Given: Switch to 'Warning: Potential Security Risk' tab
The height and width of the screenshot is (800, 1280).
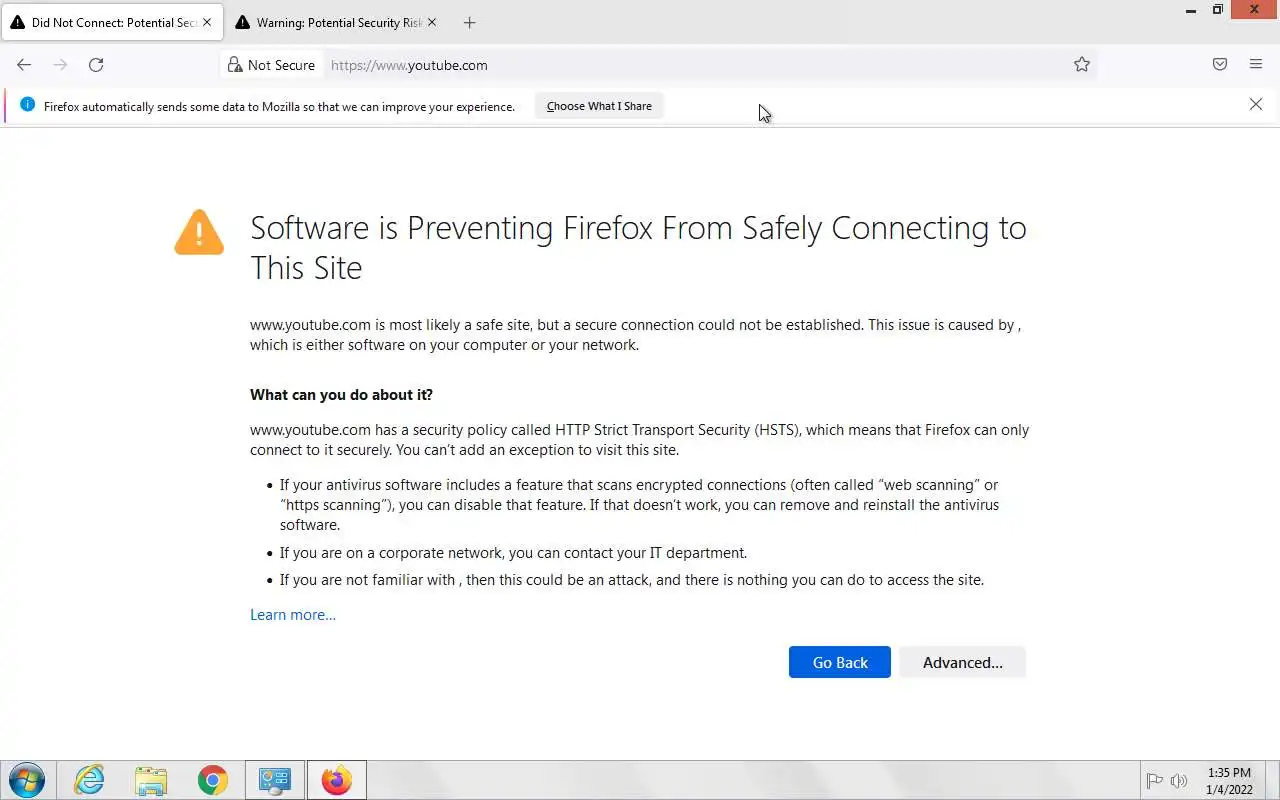Looking at the screenshot, I should tap(336, 23).
